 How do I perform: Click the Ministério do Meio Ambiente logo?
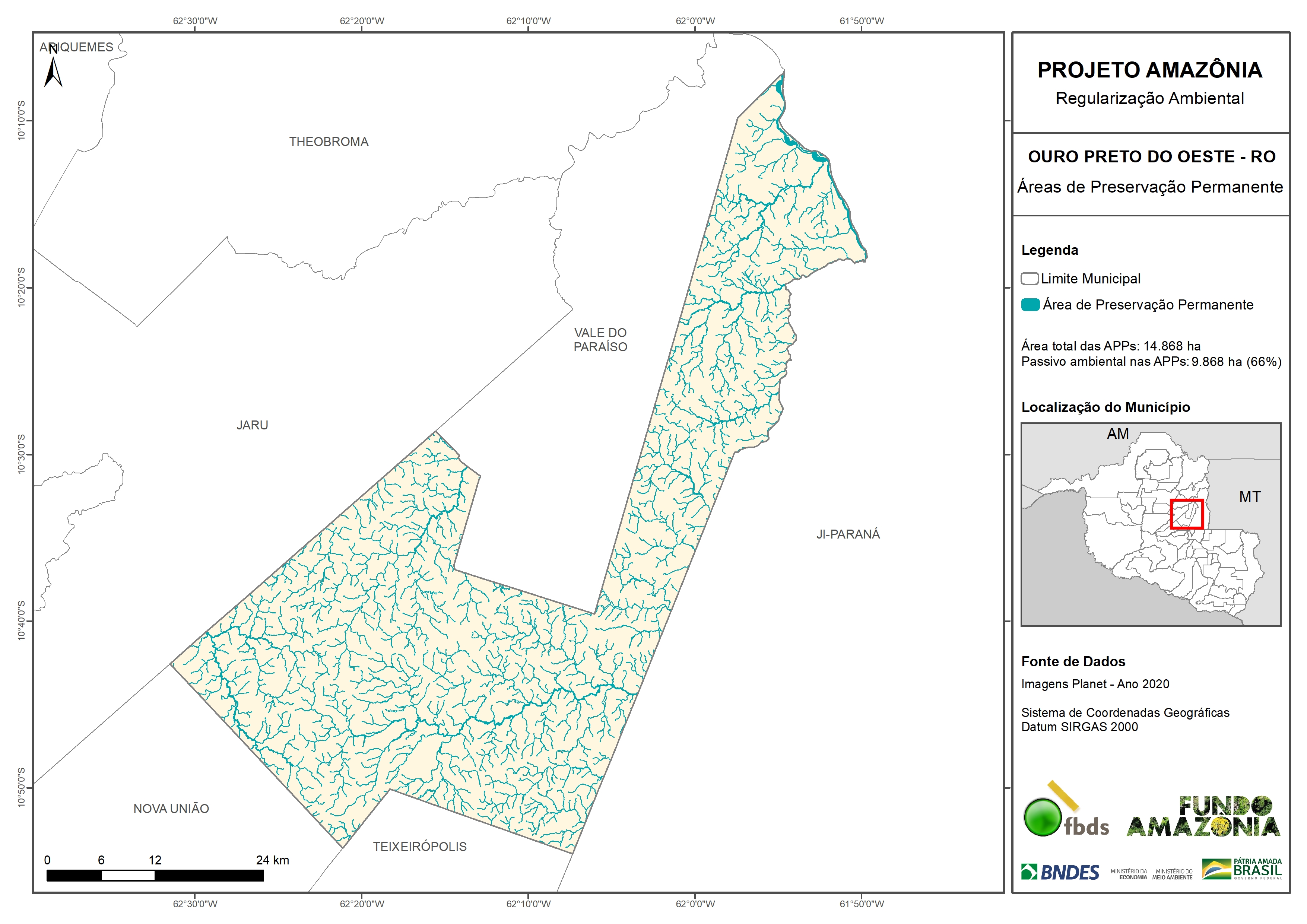point(1172,874)
